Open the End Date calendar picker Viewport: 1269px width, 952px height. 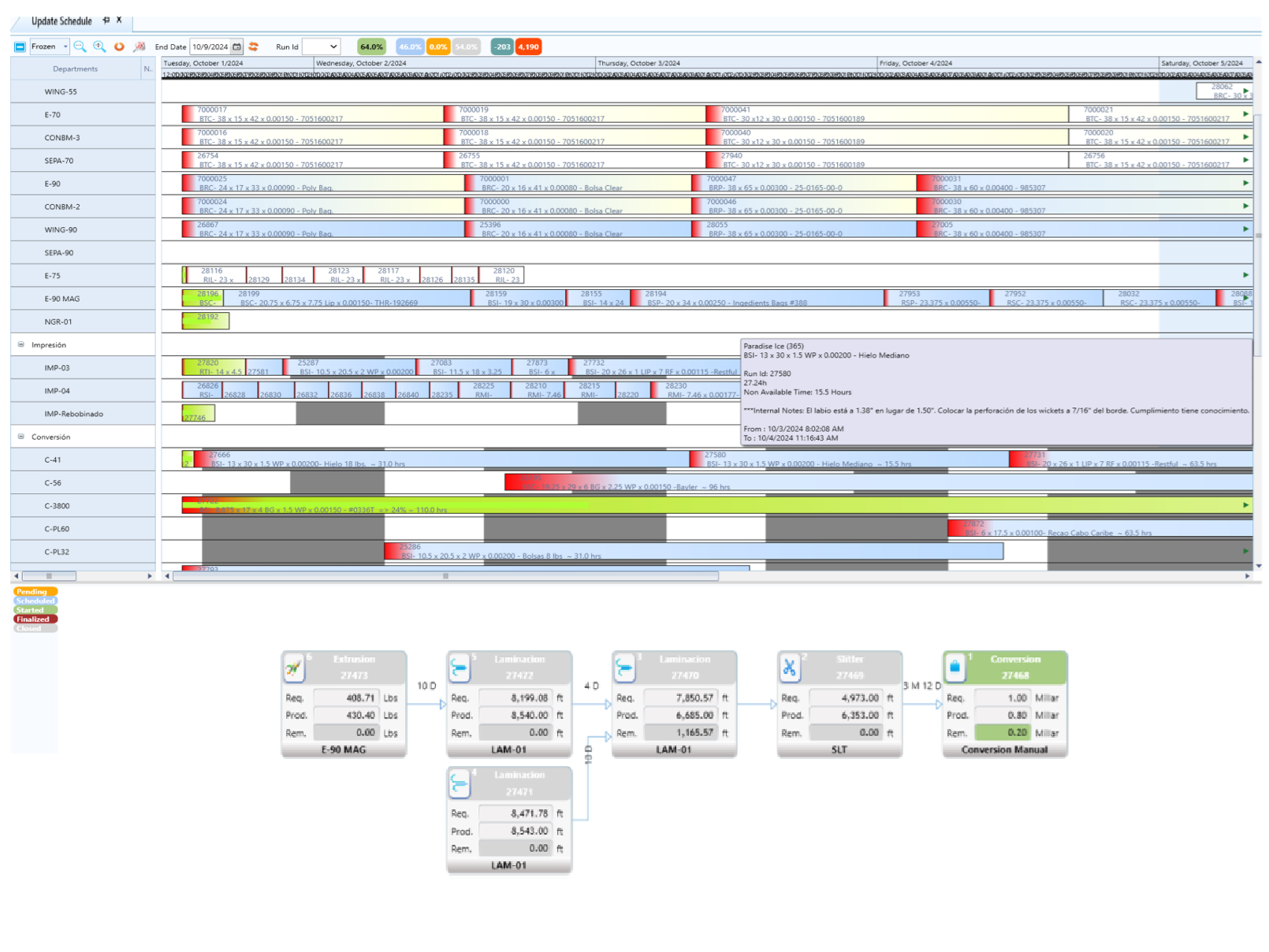tap(236, 46)
